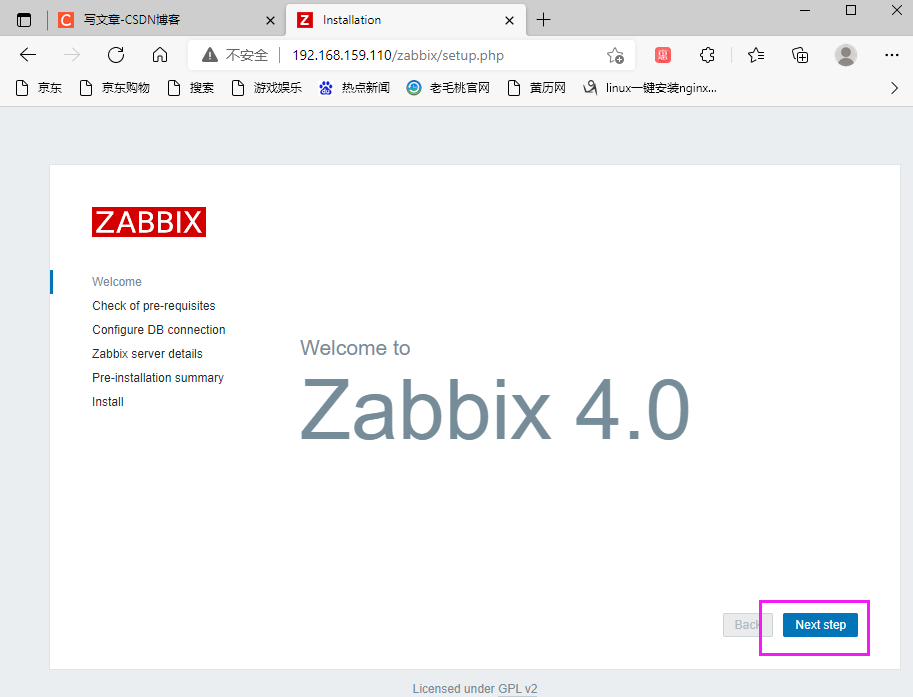913x697 pixels.
Task: Select Zabbix server details step
Action: pos(147,353)
